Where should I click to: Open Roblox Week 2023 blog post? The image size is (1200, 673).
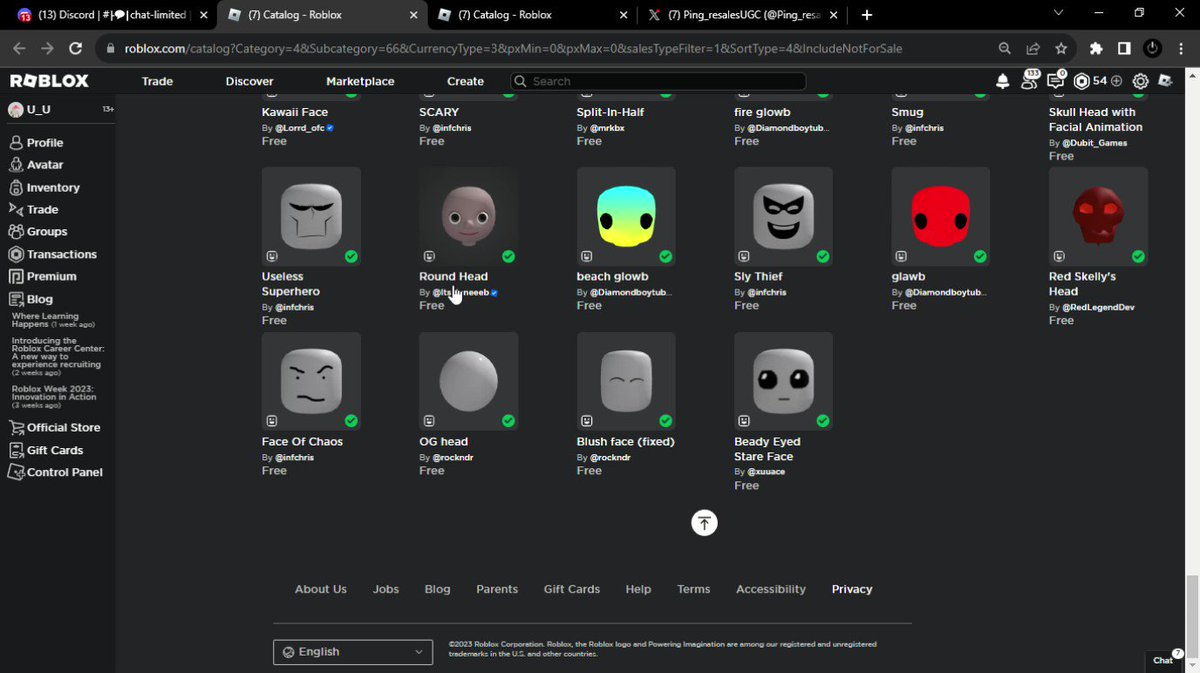(x=56, y=397)
